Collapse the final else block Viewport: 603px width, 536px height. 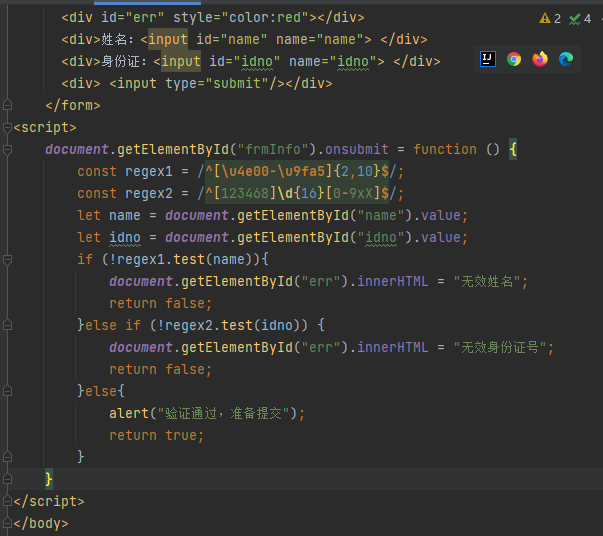[7, 391]
